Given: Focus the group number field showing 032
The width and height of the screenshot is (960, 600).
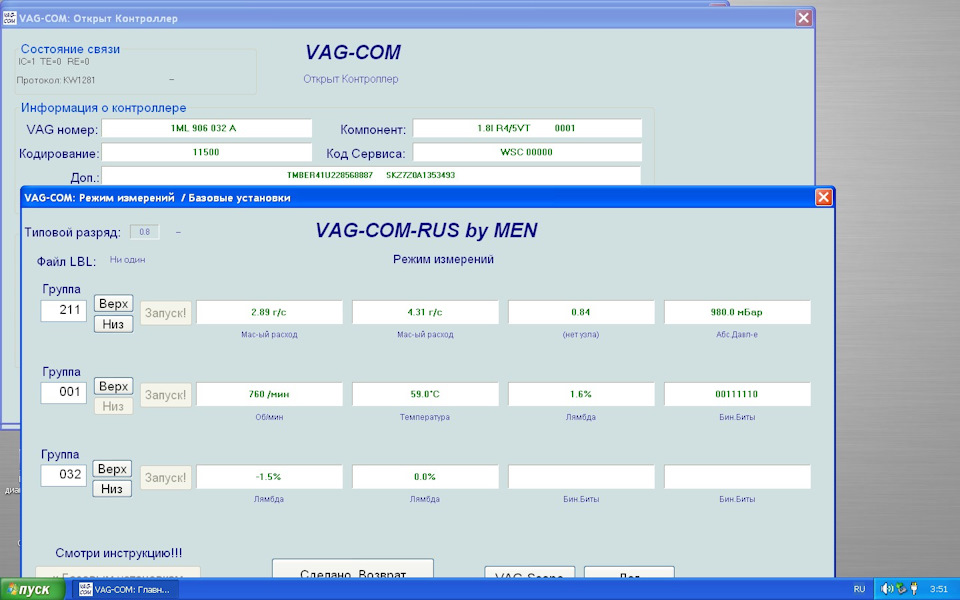Looking at the screenshot, I should pyautogui.click(x=64, y=475).
